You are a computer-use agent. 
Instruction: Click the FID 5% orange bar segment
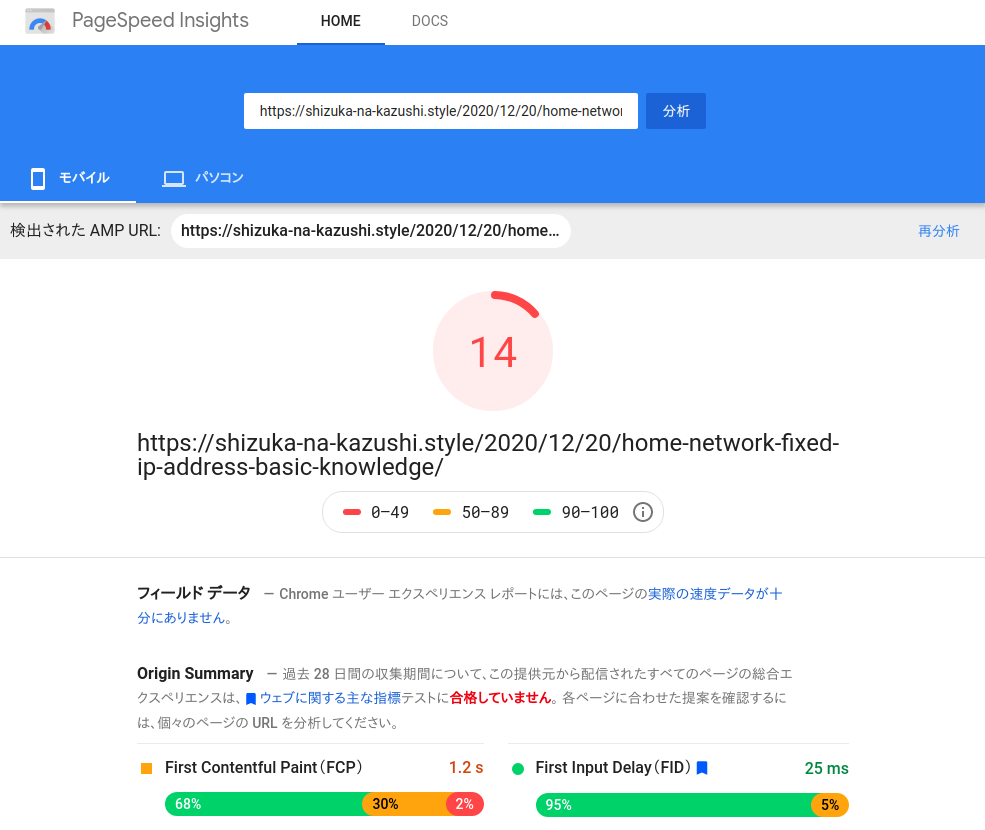point(830,805)
